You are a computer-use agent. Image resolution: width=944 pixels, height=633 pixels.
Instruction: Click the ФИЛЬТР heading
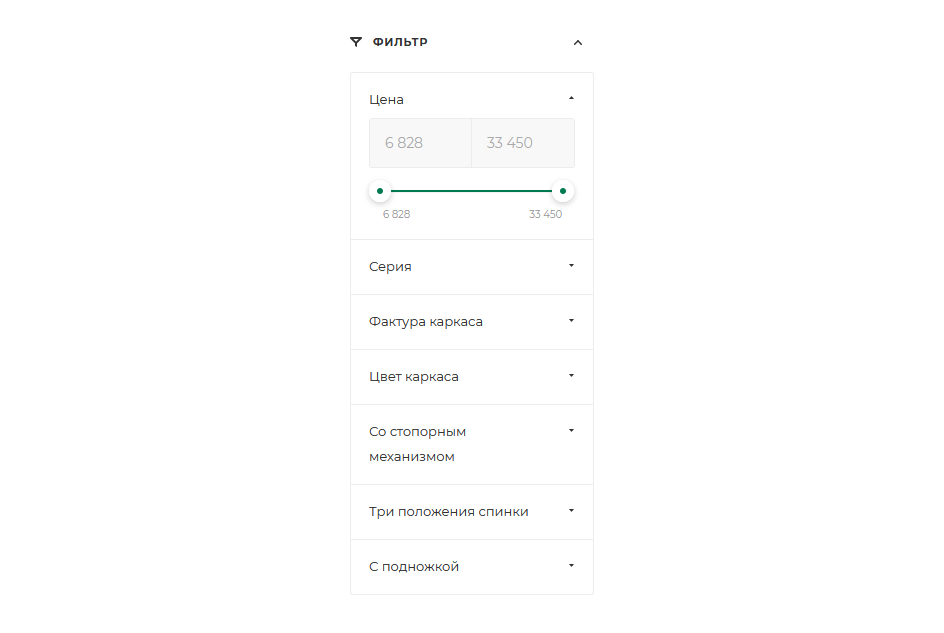click(x=400, y=42)
